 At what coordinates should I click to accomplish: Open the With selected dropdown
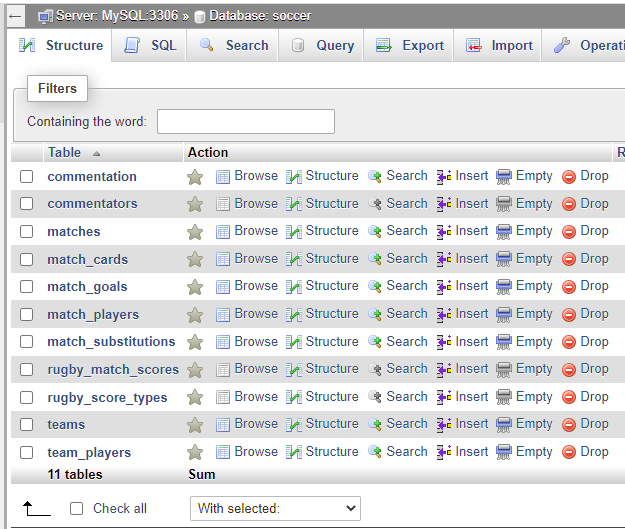pos(275,508)
